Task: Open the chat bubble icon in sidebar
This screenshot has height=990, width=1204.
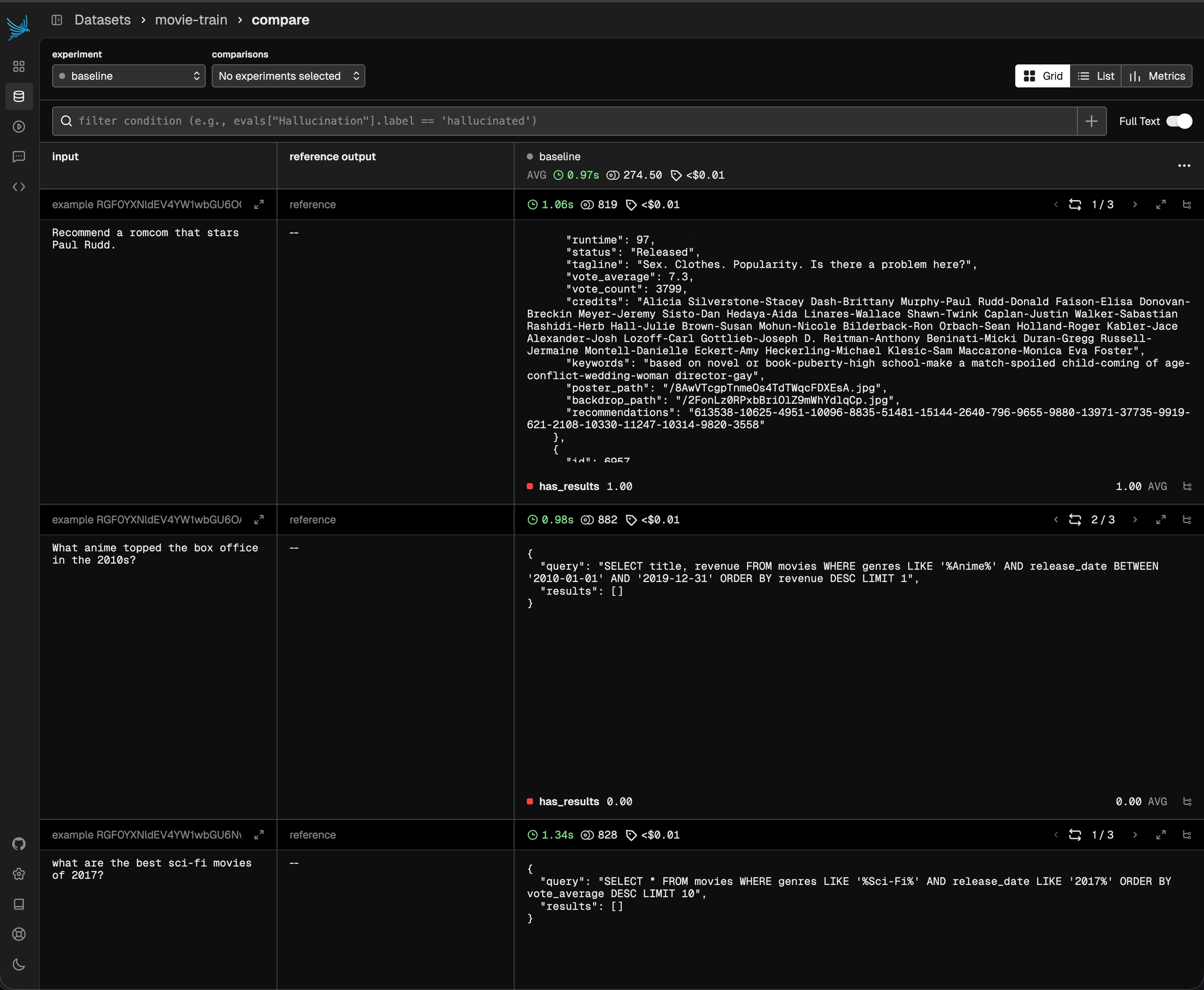Action: click(x=19, y=157)
